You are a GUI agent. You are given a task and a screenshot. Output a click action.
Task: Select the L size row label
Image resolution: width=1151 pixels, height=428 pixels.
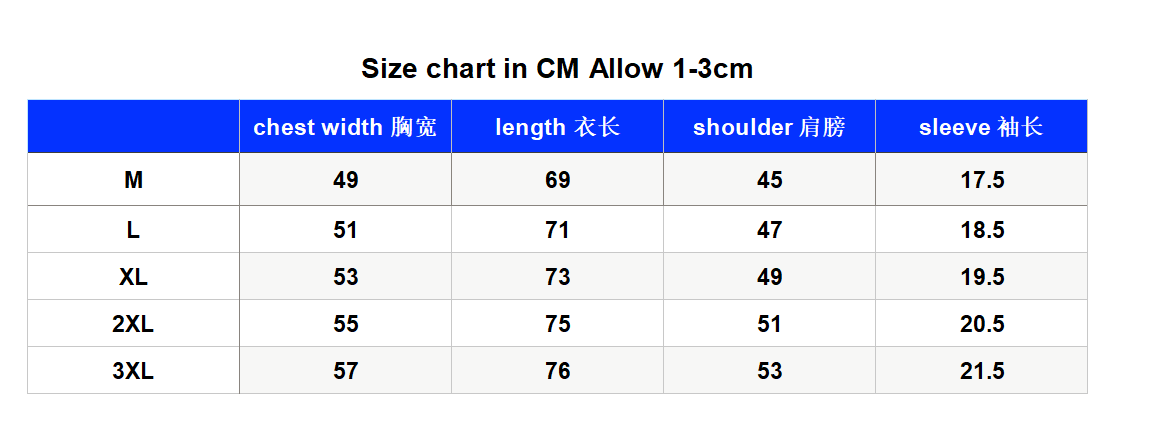click(x=134, y=230)
